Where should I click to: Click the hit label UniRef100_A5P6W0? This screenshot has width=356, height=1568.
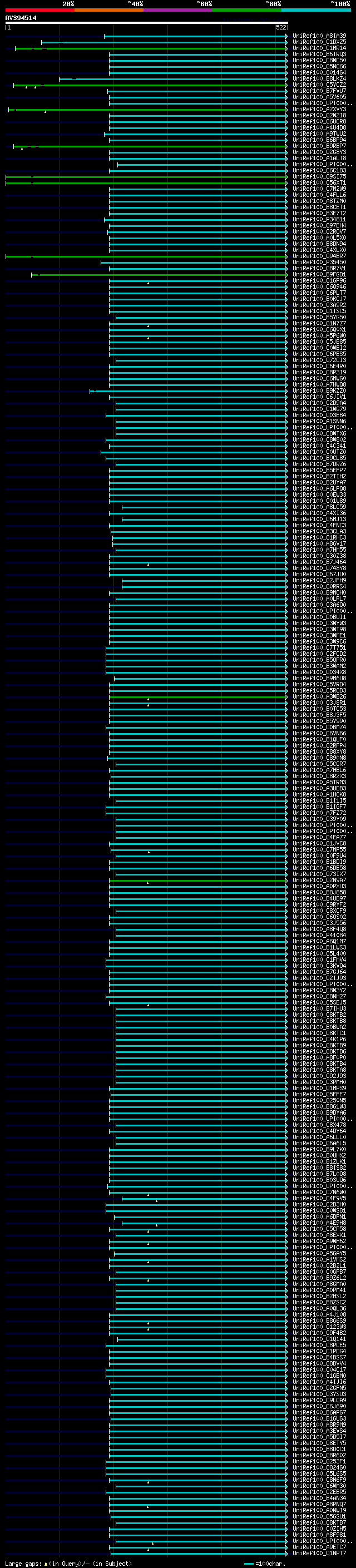click(319, 336)
